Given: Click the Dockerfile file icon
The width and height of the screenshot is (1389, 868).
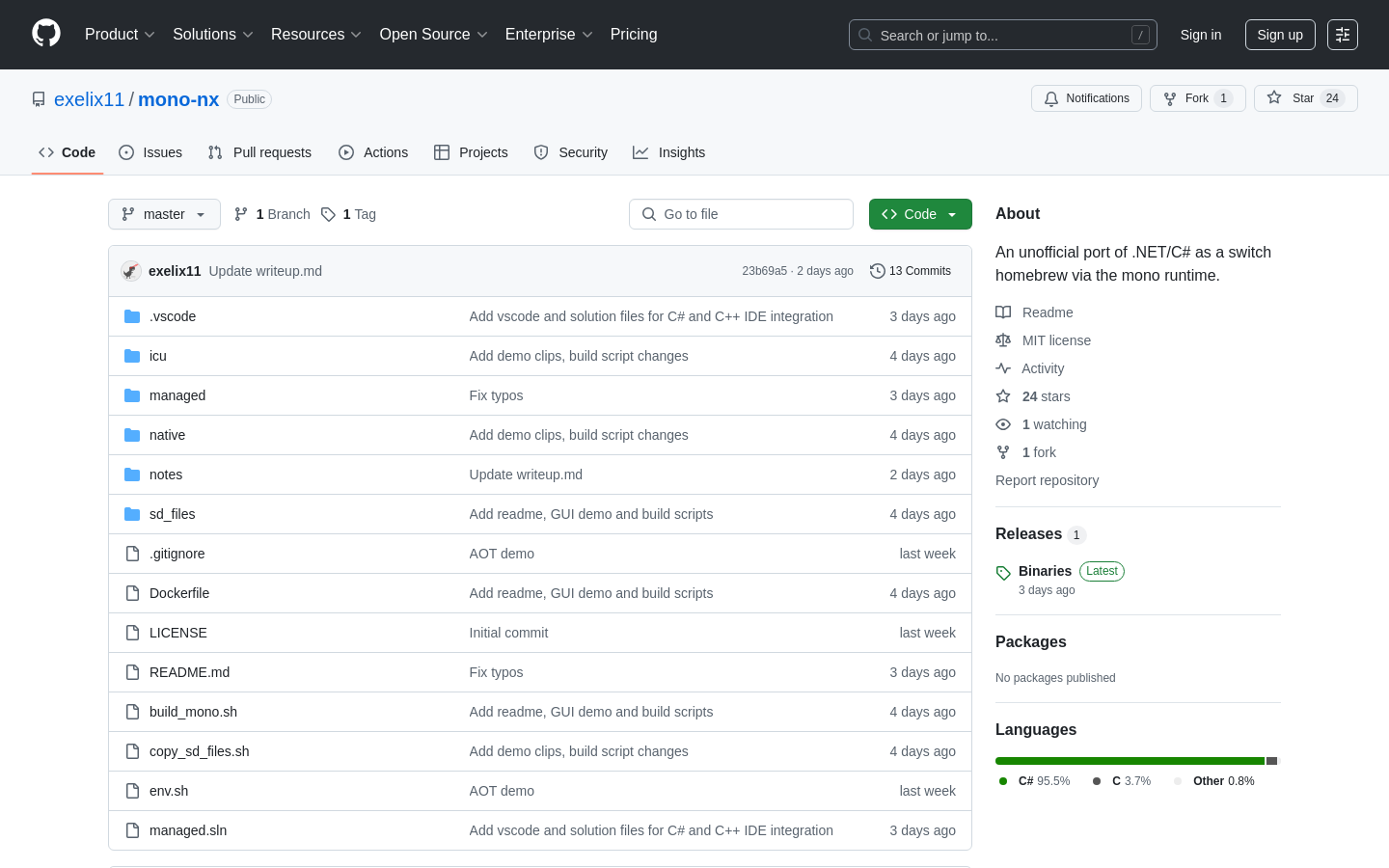Looking at the screenshot, I should [x=132, y=593].
